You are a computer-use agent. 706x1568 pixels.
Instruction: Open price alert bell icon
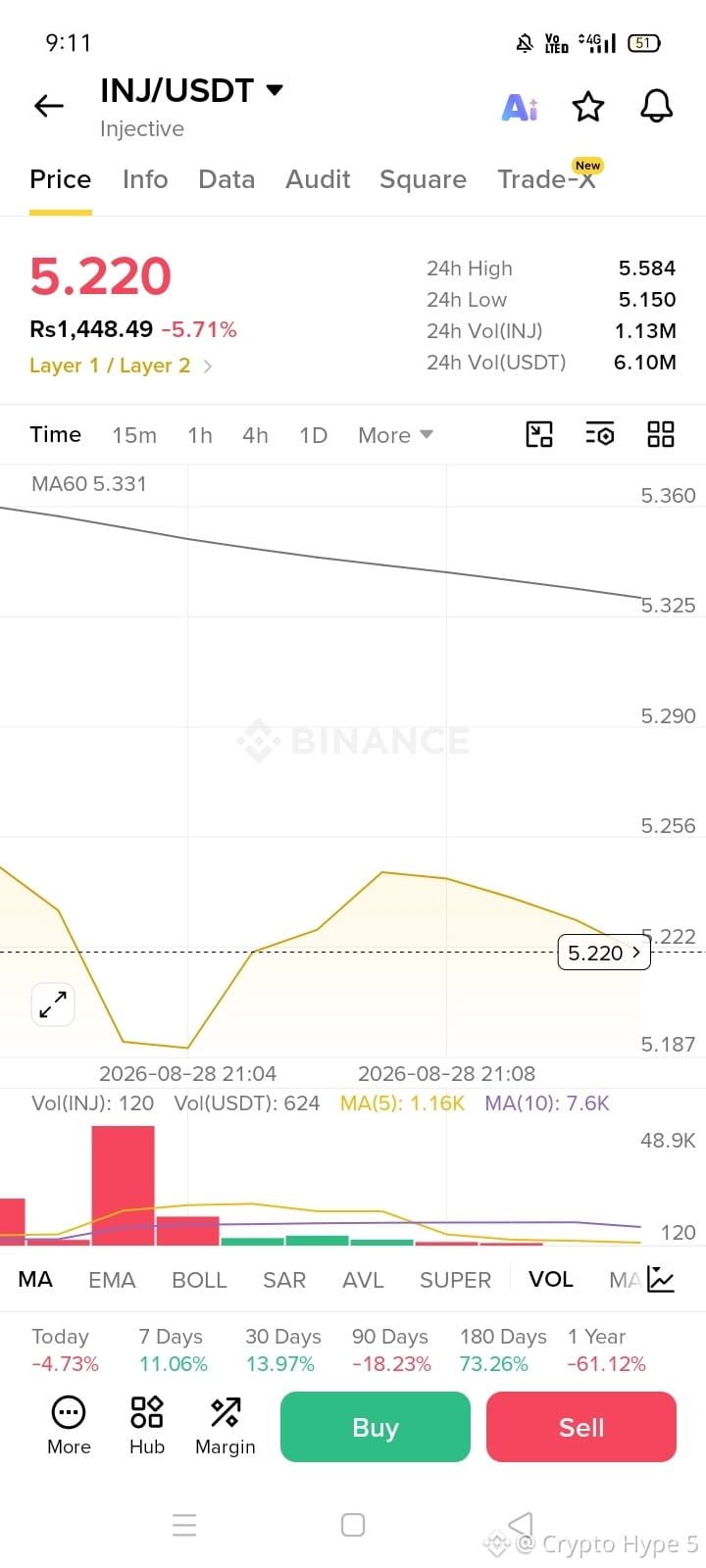point(657,106)
